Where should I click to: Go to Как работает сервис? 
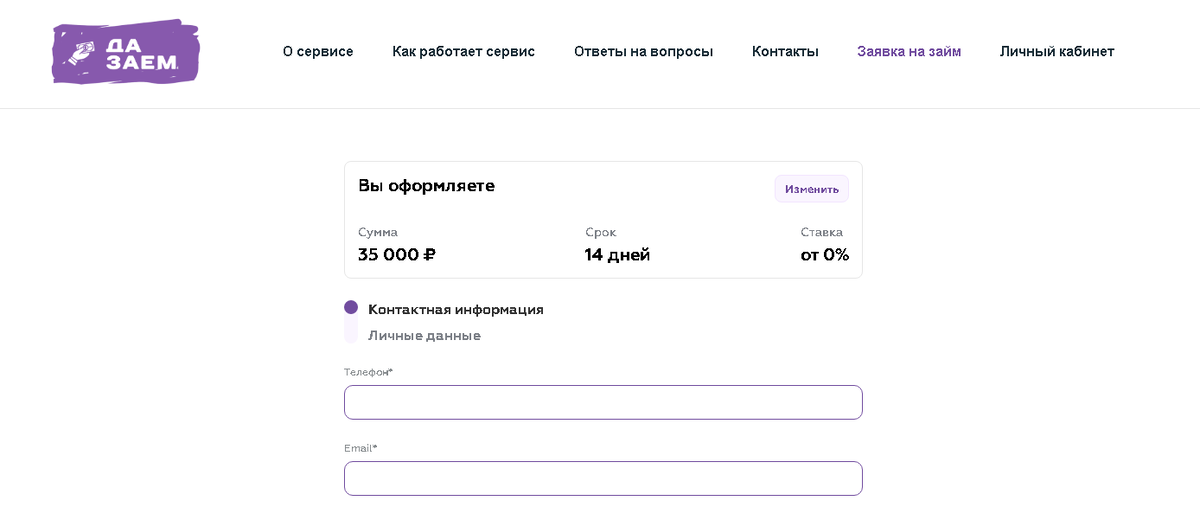(463, 51)
